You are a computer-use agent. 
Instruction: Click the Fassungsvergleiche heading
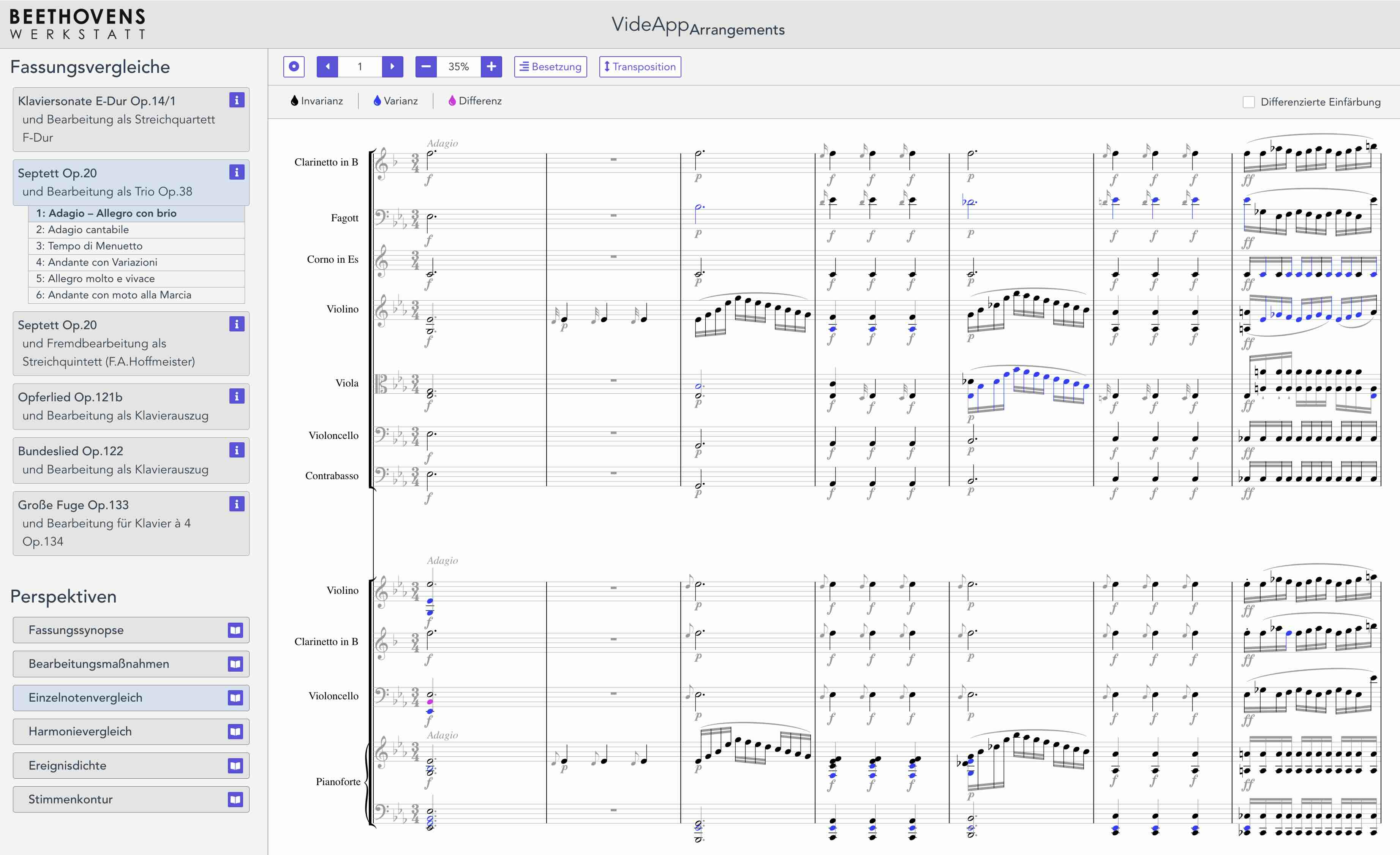[90, 67]
